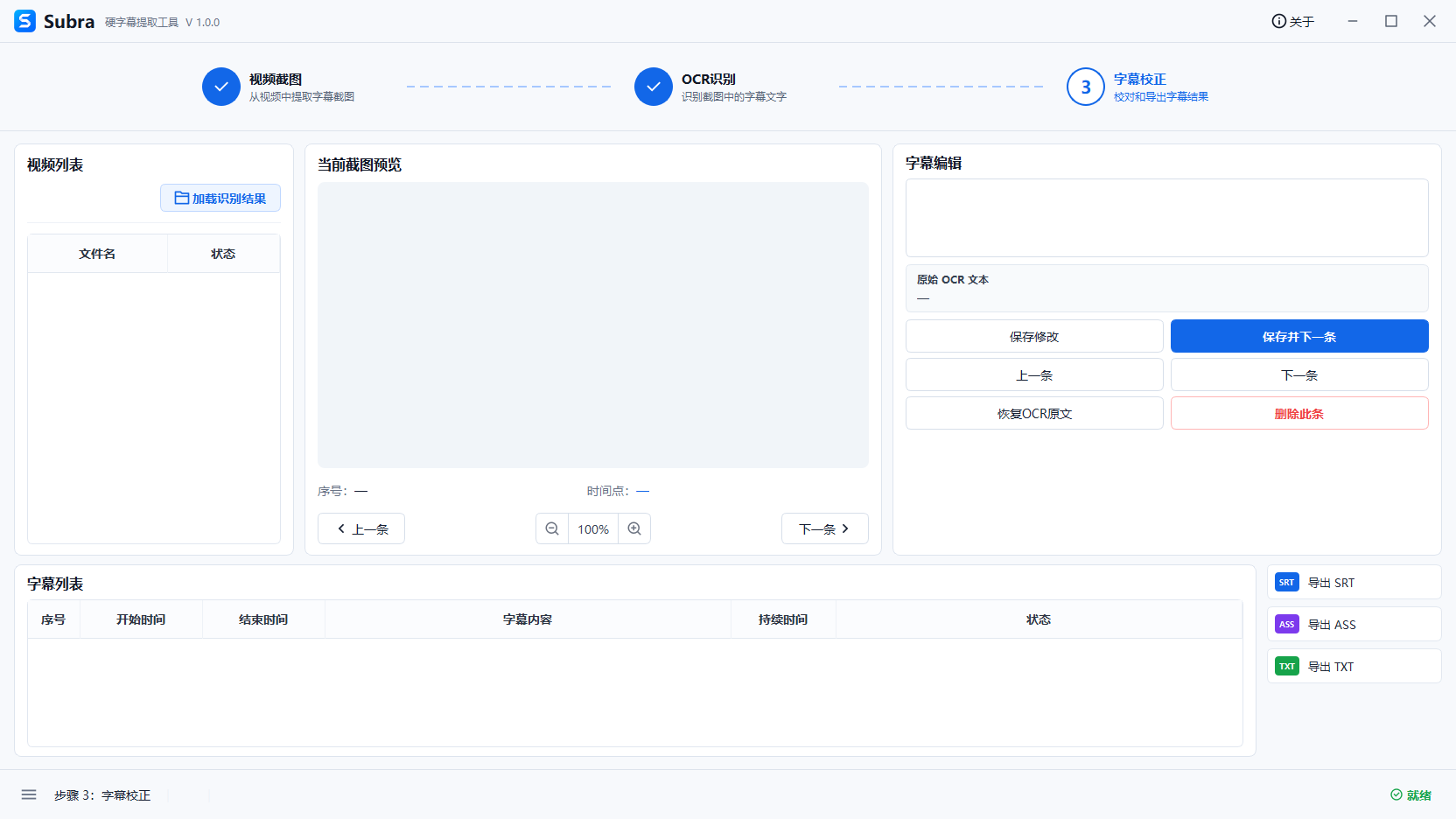Click the 字幕内容 column header
The width and height of the screenshot is (1456, 819).
(528, 619)
